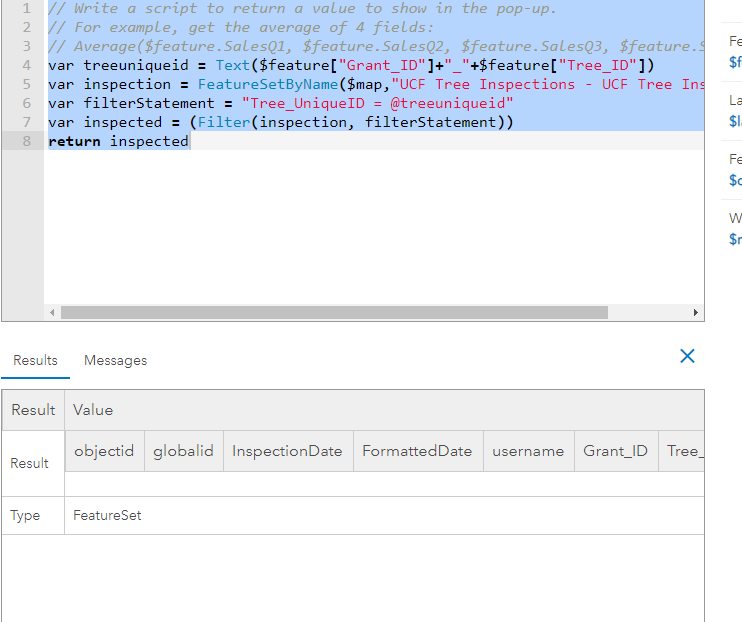
Task: Click the Text function on line 4
Action: (232, 65)
